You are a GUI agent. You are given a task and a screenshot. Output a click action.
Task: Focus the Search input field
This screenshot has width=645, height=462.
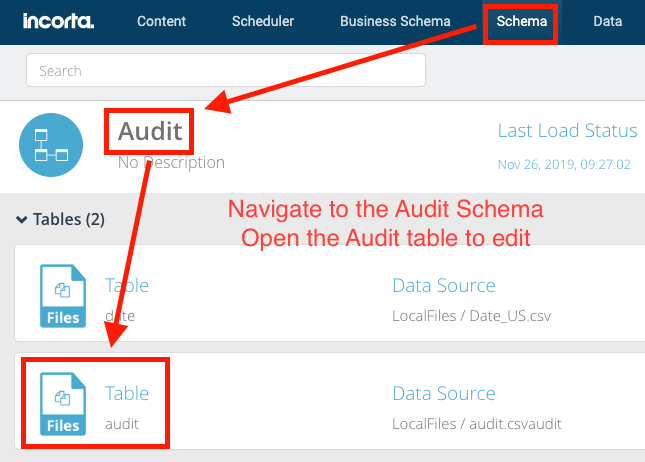click(226, 70)
